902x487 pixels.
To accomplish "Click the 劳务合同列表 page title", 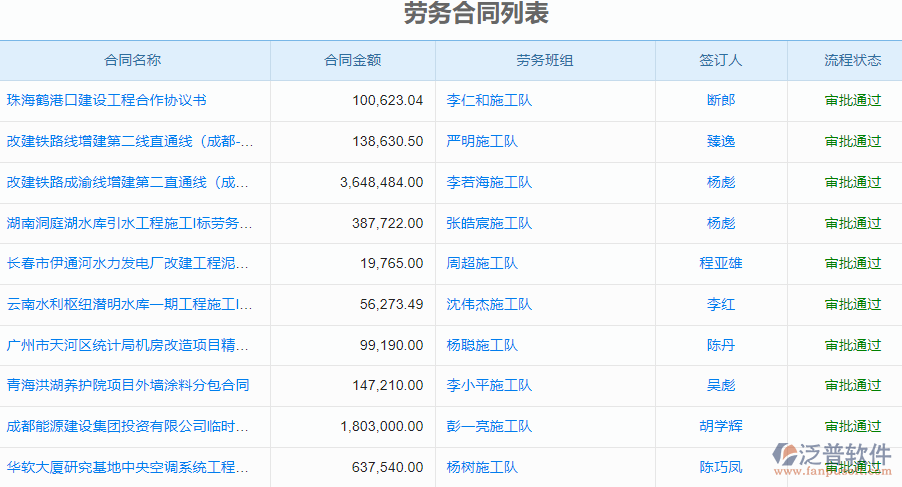I will (476, 14).
